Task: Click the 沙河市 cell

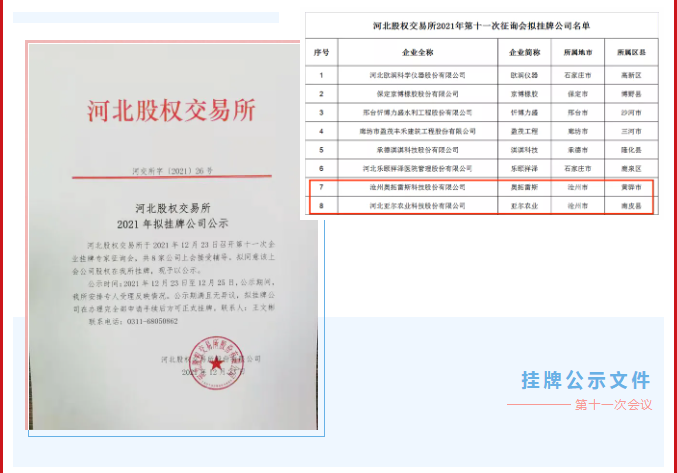Action: point(631,113)
